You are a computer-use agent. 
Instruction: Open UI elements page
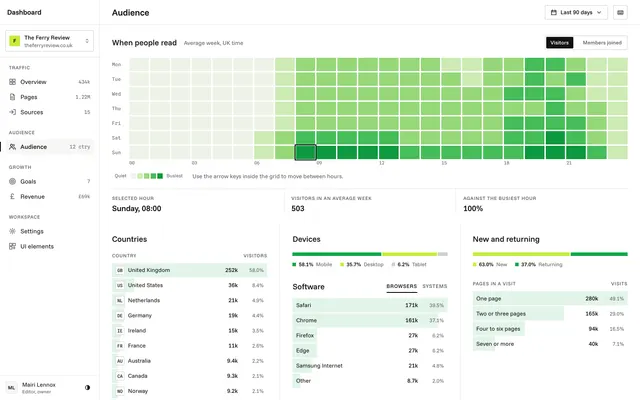pyautogui.click(x=49, y=247)
